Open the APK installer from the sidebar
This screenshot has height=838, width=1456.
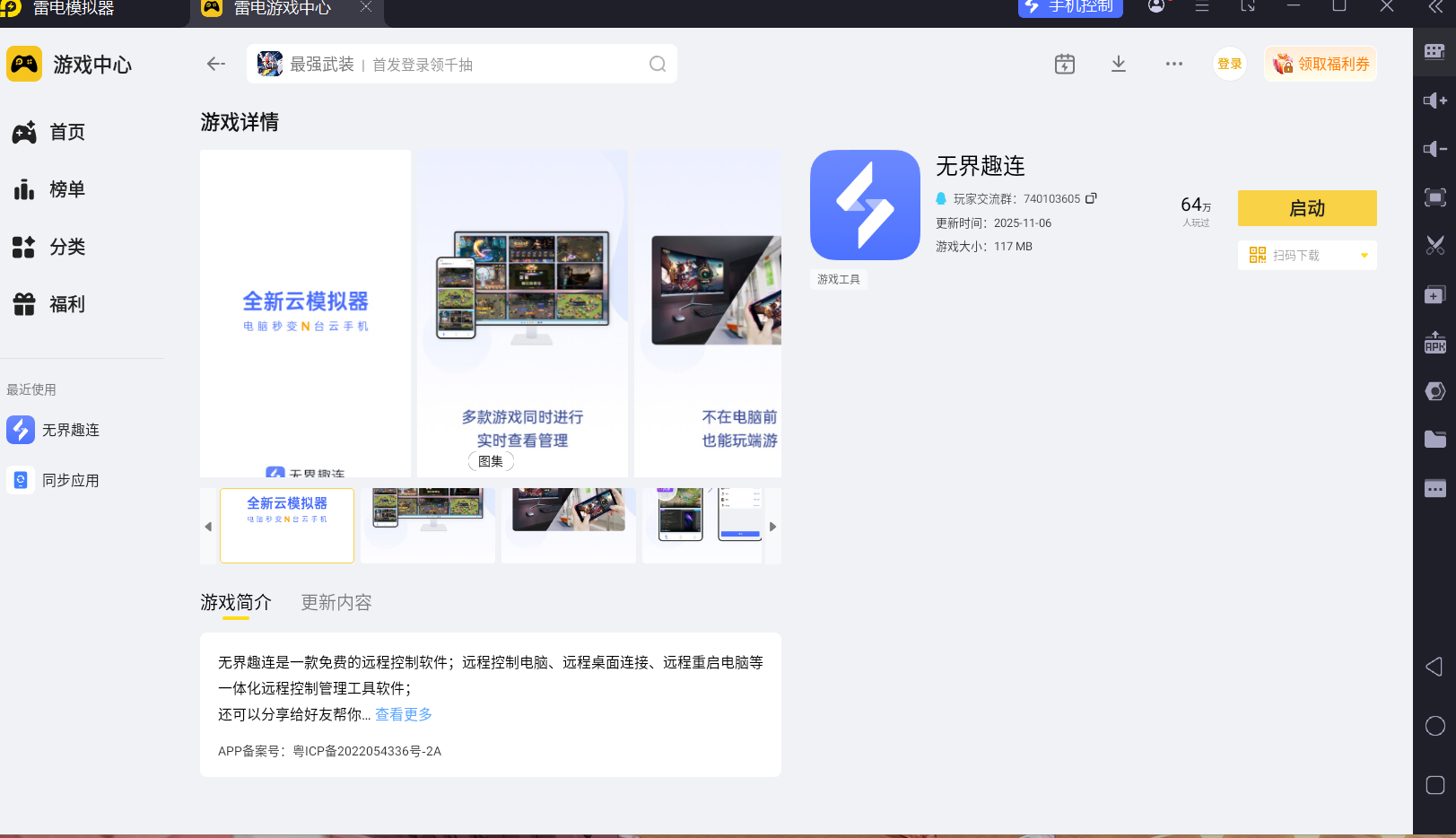point(1435,343)
